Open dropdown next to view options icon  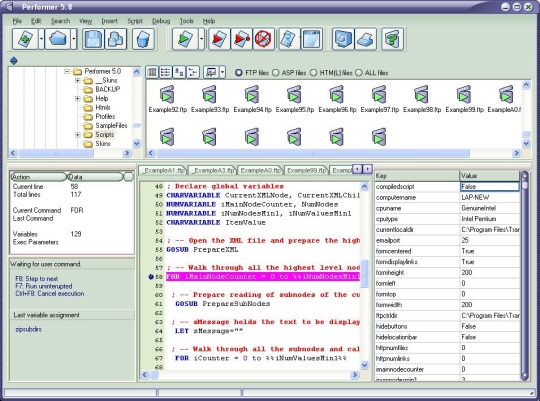click(x=222, y=72)
